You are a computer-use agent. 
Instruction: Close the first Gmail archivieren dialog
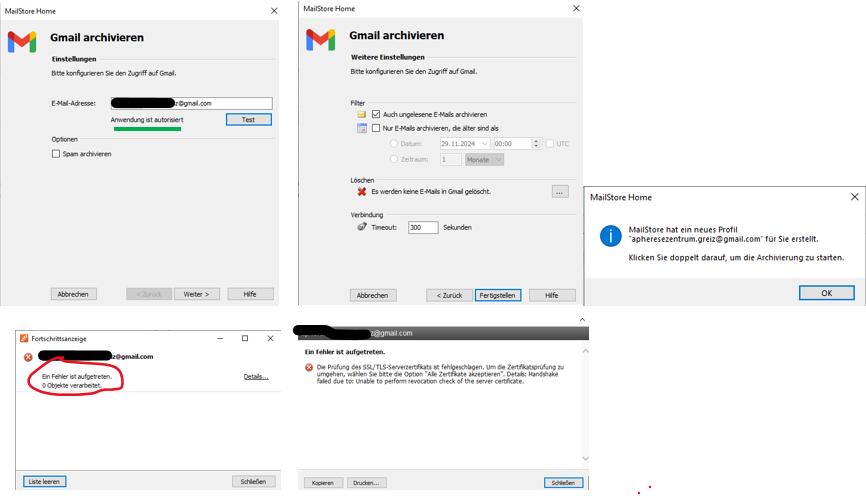(274, 11)
